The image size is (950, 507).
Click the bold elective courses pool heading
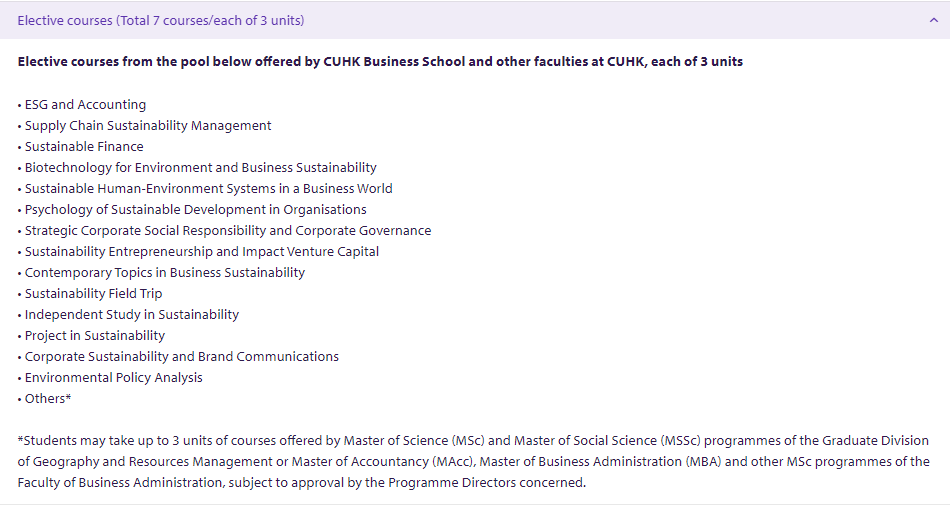pyautogui.click(x=380, y=62)
